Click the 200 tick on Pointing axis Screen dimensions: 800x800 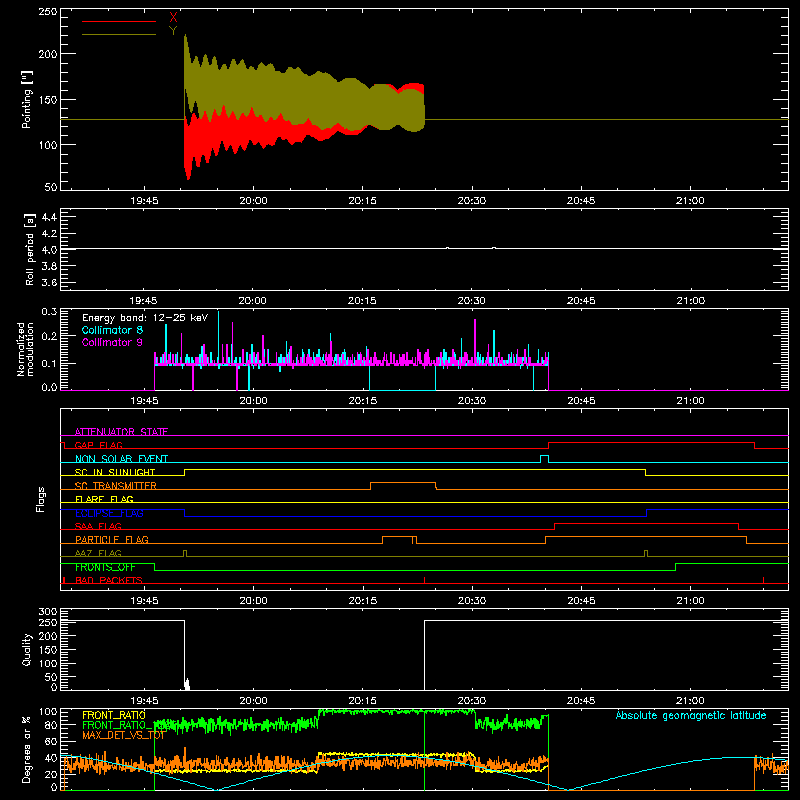tap(48, 54)
